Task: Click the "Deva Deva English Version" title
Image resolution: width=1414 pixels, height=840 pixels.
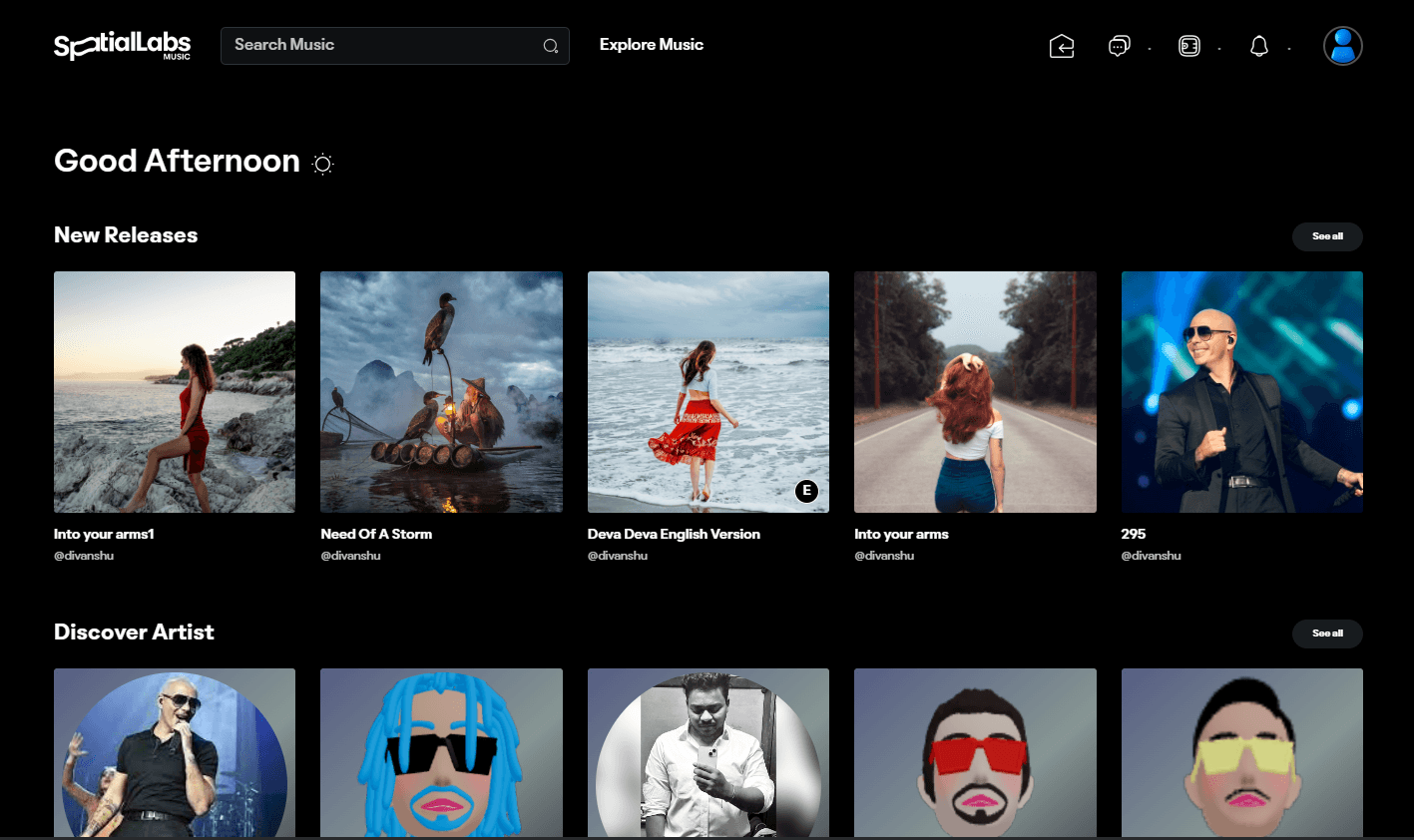Action: click(x=674, y=534)
